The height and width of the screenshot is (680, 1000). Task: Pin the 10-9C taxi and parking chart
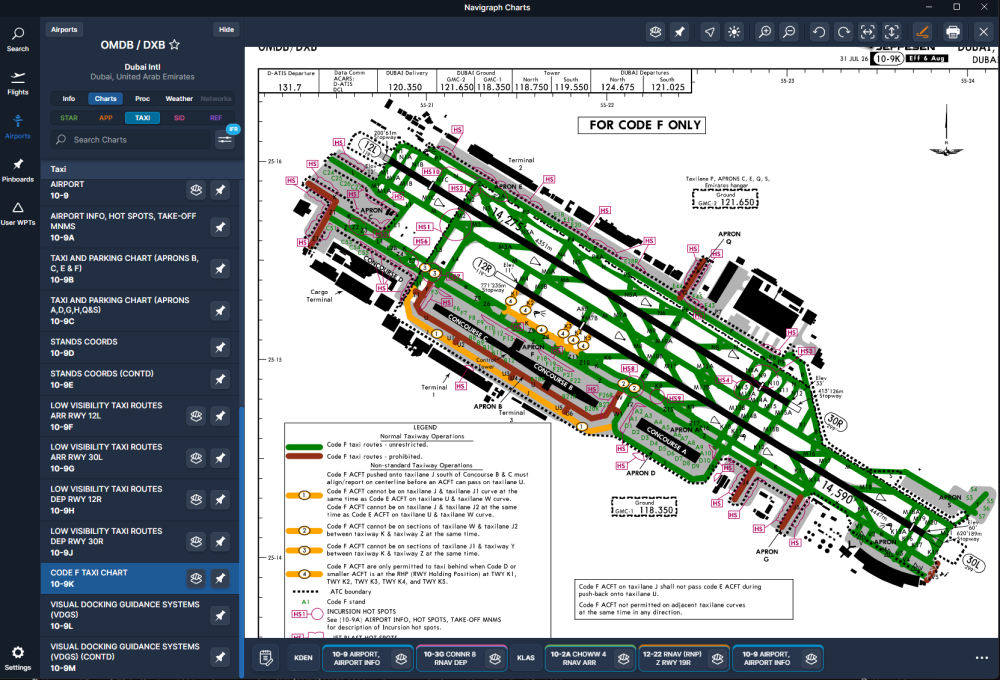pyautogui.click(x=220, y=311)
